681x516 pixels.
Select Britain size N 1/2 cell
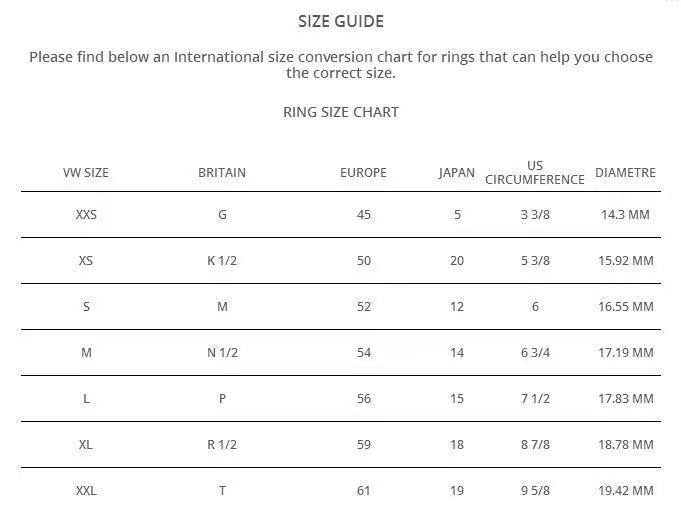[222, 353]
